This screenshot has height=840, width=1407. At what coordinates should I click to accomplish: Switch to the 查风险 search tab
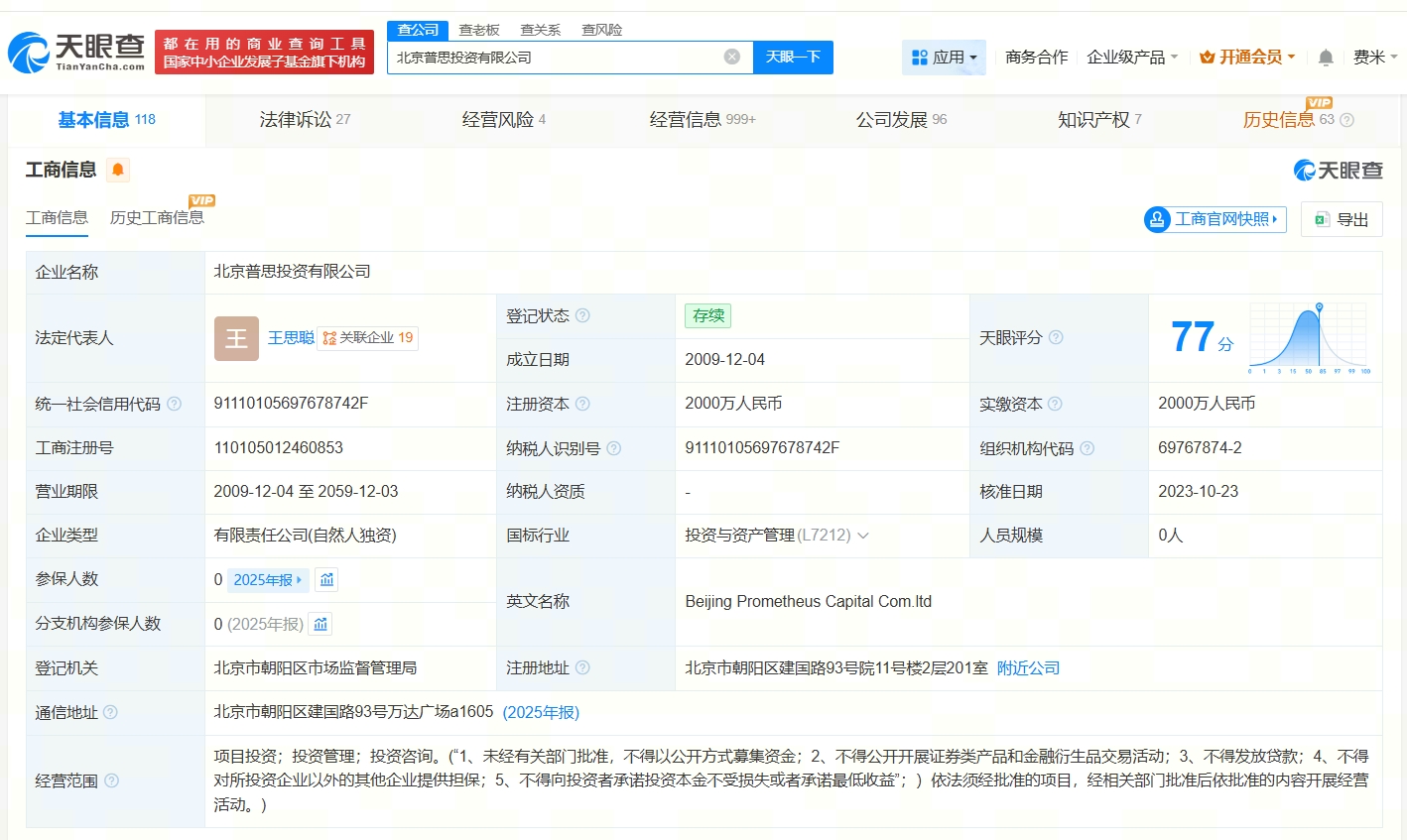[x=602, y=30]
